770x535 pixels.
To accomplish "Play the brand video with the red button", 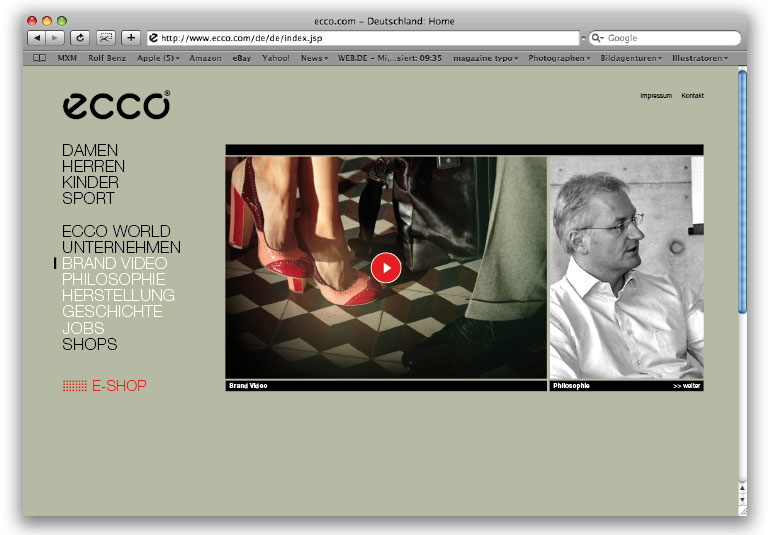I will tap(386, 268).
